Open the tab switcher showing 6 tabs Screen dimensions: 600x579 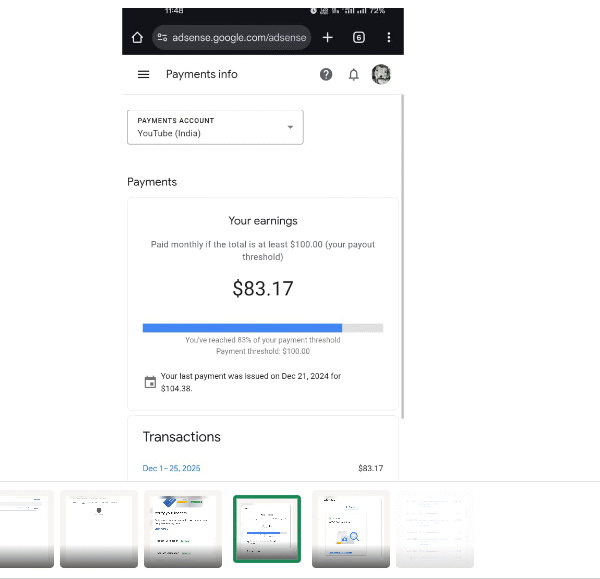click(359, 38)
